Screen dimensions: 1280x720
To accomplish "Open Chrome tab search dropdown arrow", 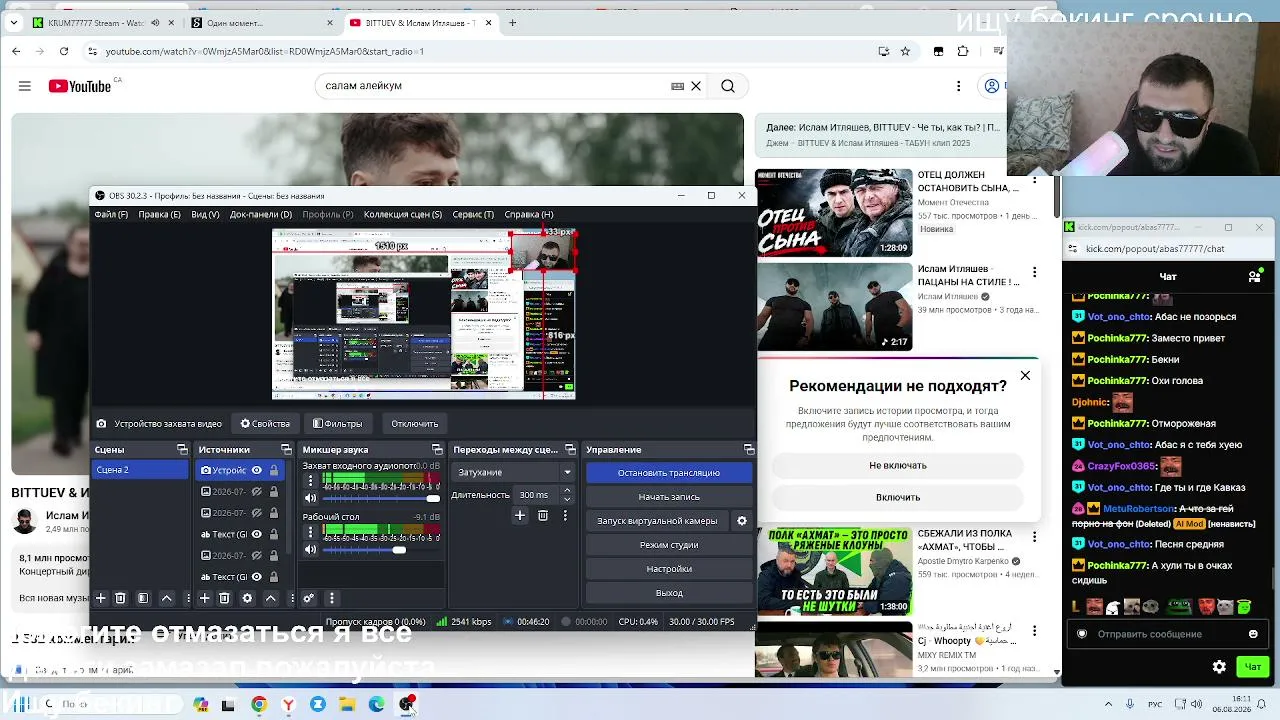I will tap(15, 23).
